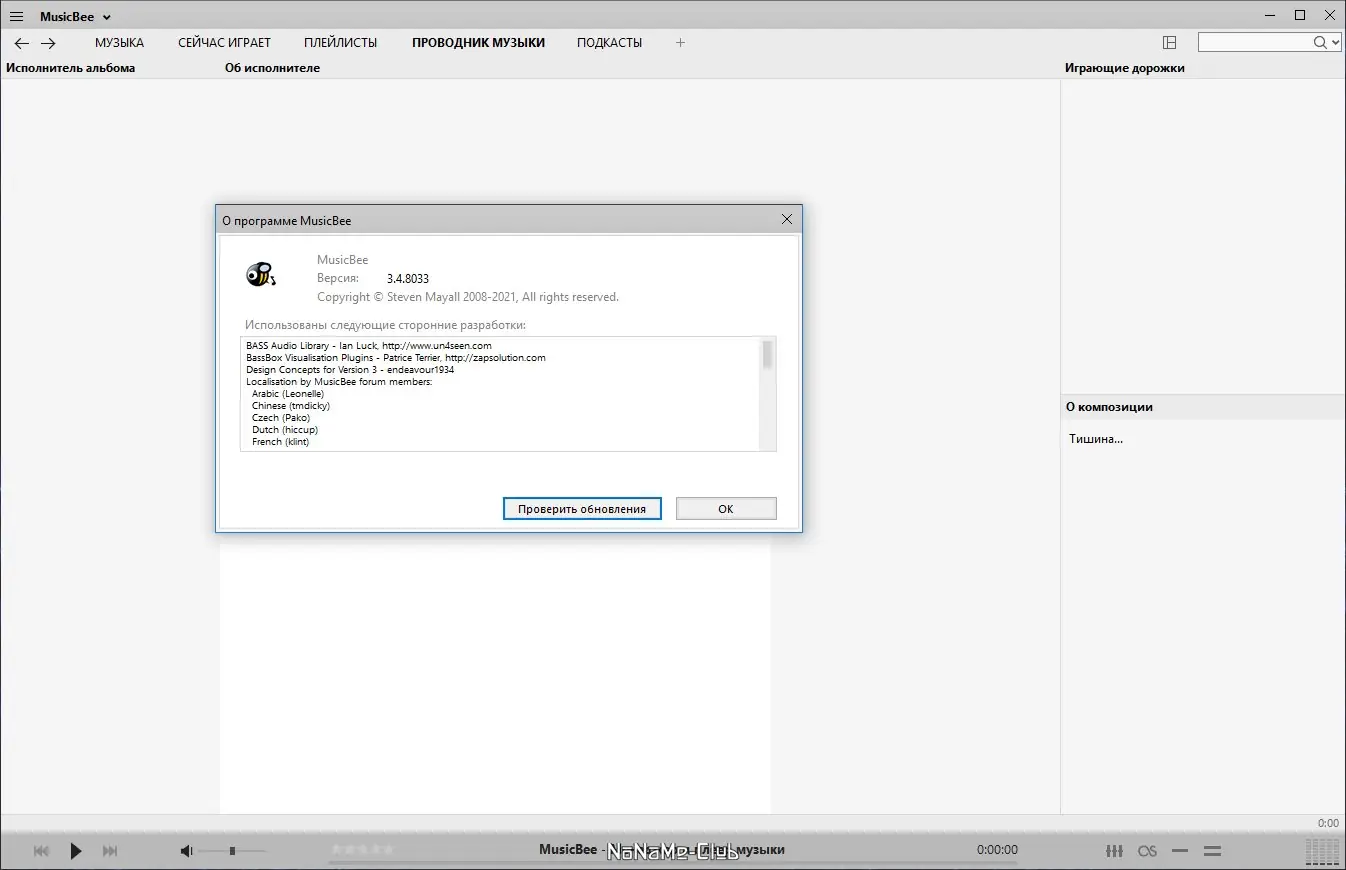Skip to the next track
The width and height of the screenshot is (1346, 870).
[x=110, y=851]
